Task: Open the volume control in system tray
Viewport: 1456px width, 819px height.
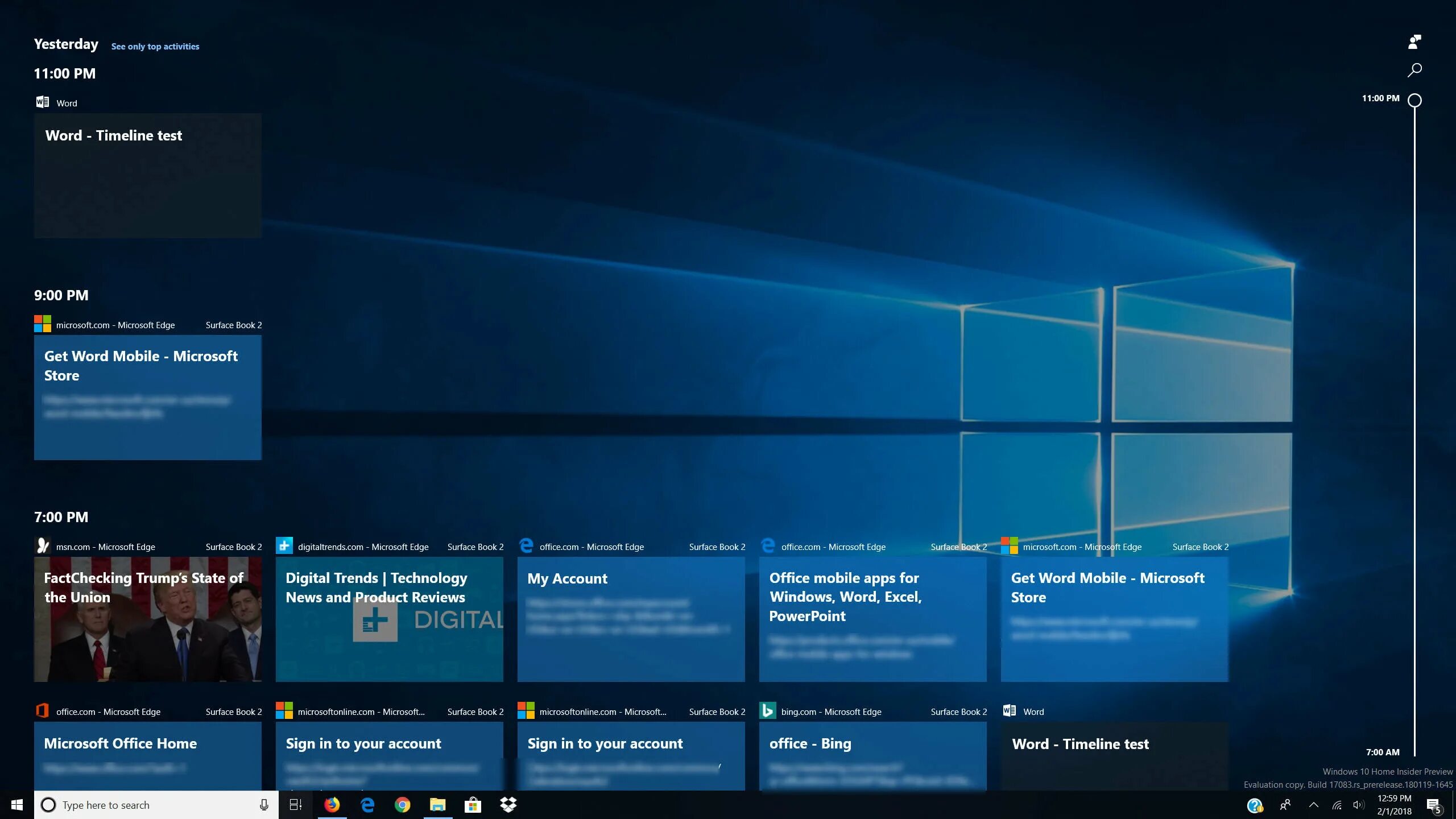Action: [1358, 805]
